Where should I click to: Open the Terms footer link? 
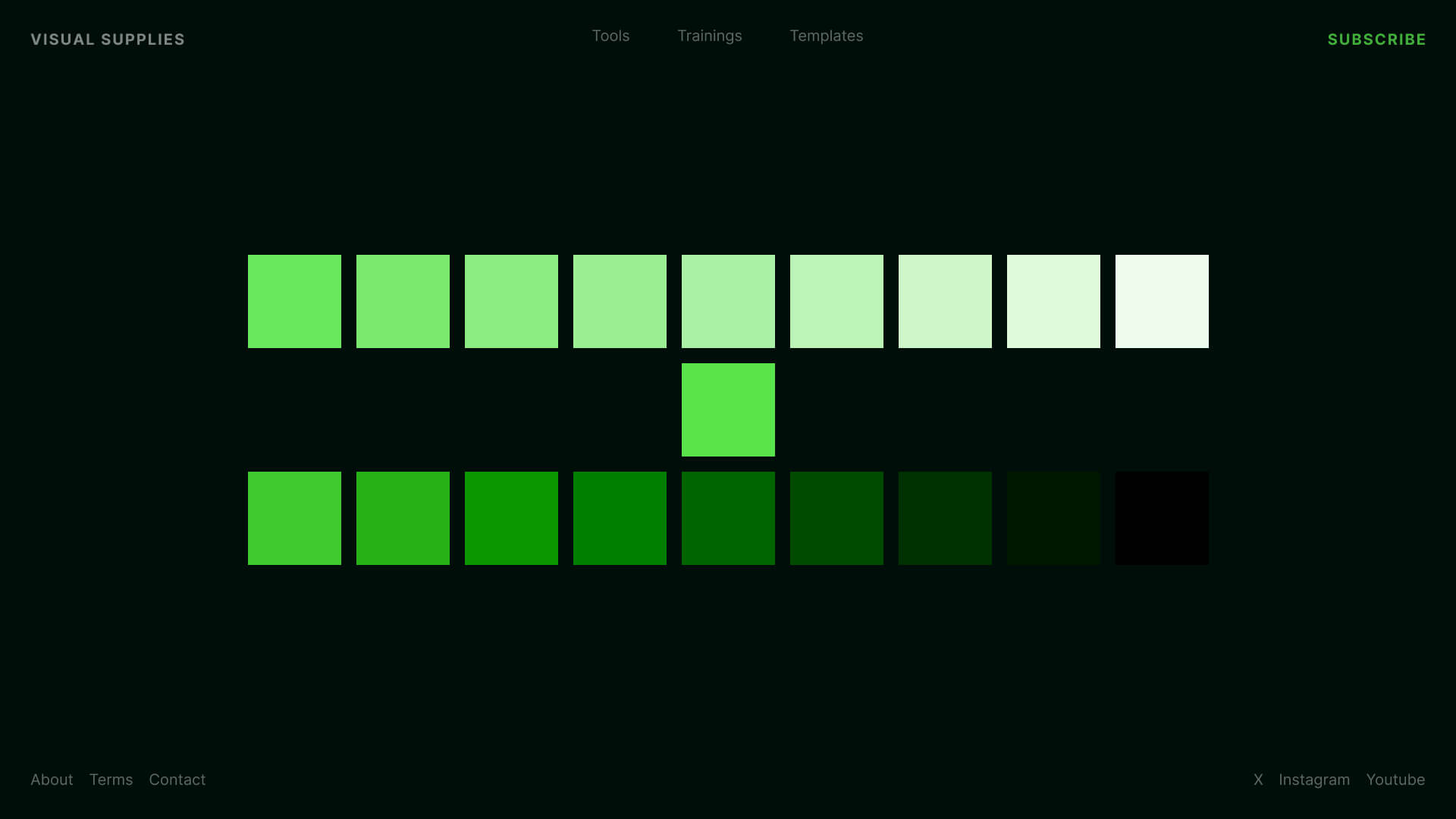tap(111, 780)
